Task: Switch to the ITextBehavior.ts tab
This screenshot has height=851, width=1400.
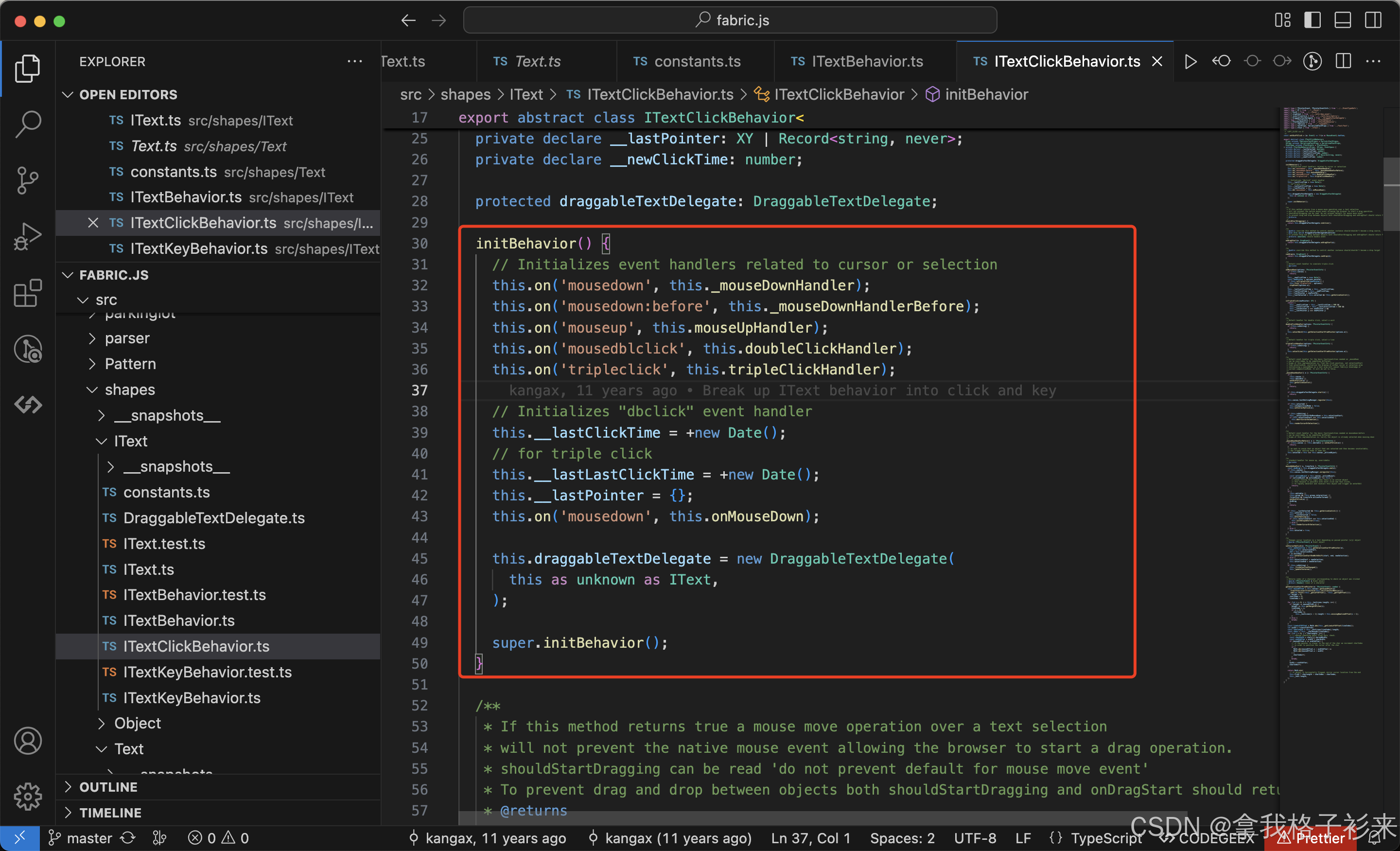Action: click(866, 61)
